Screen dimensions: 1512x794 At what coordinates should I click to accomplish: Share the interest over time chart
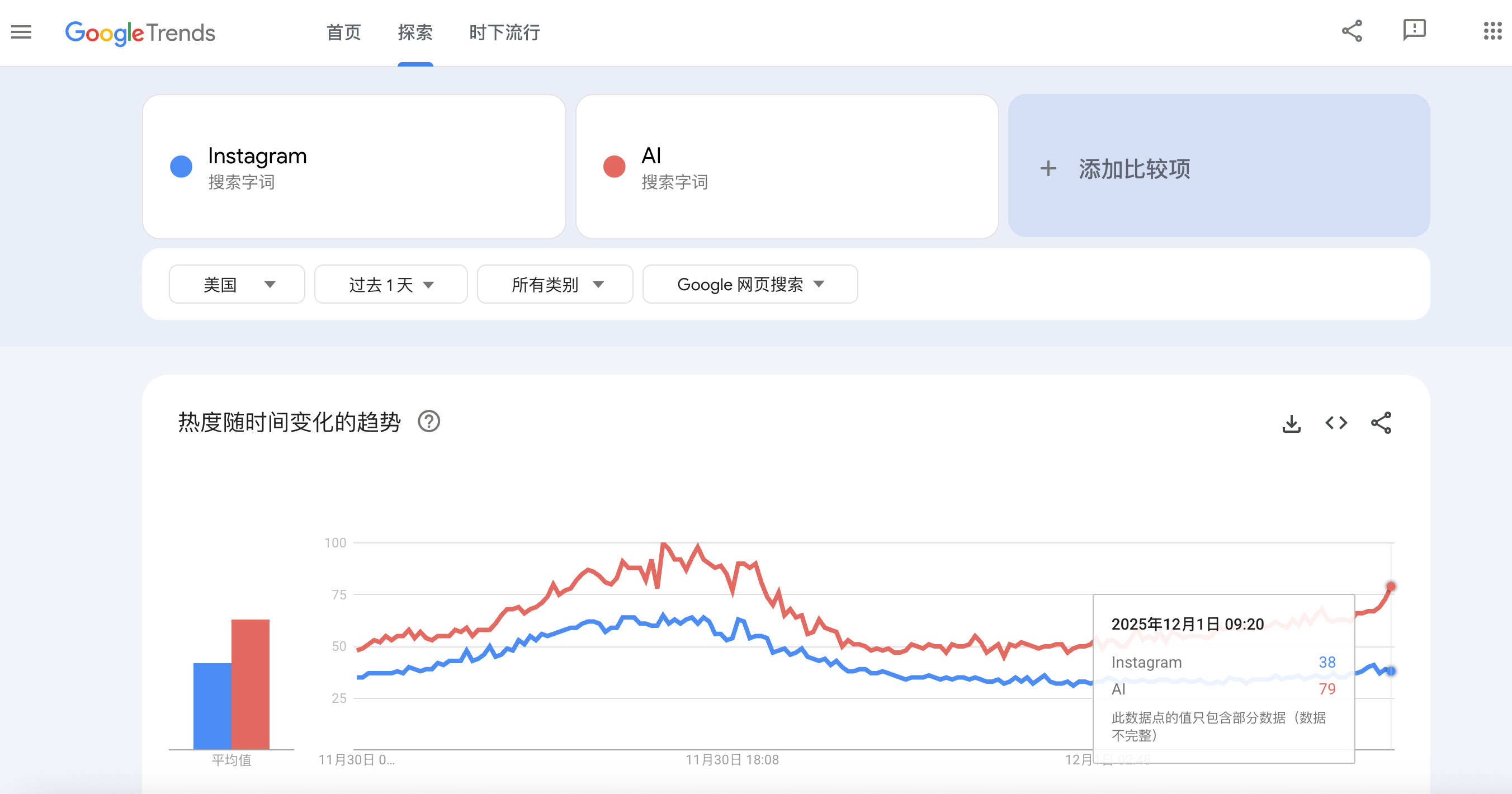point(1381,423)
